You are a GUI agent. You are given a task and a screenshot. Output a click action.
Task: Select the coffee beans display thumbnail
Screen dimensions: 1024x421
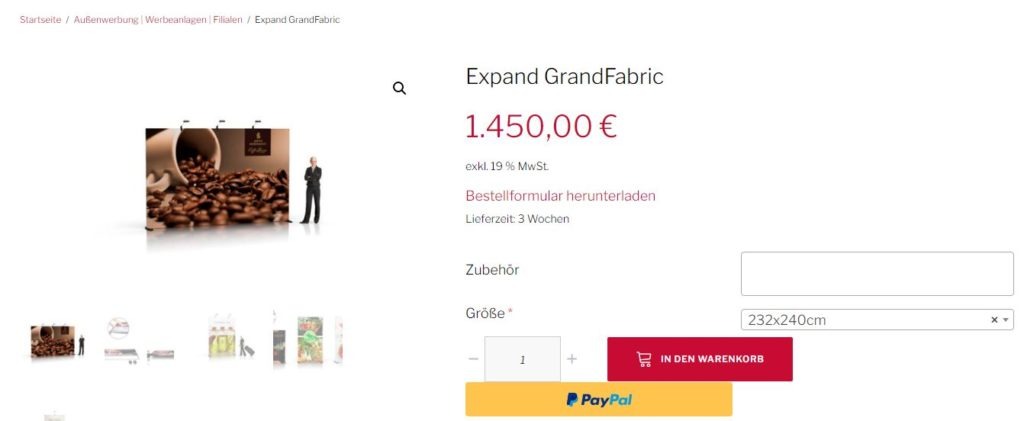[57, 341]
